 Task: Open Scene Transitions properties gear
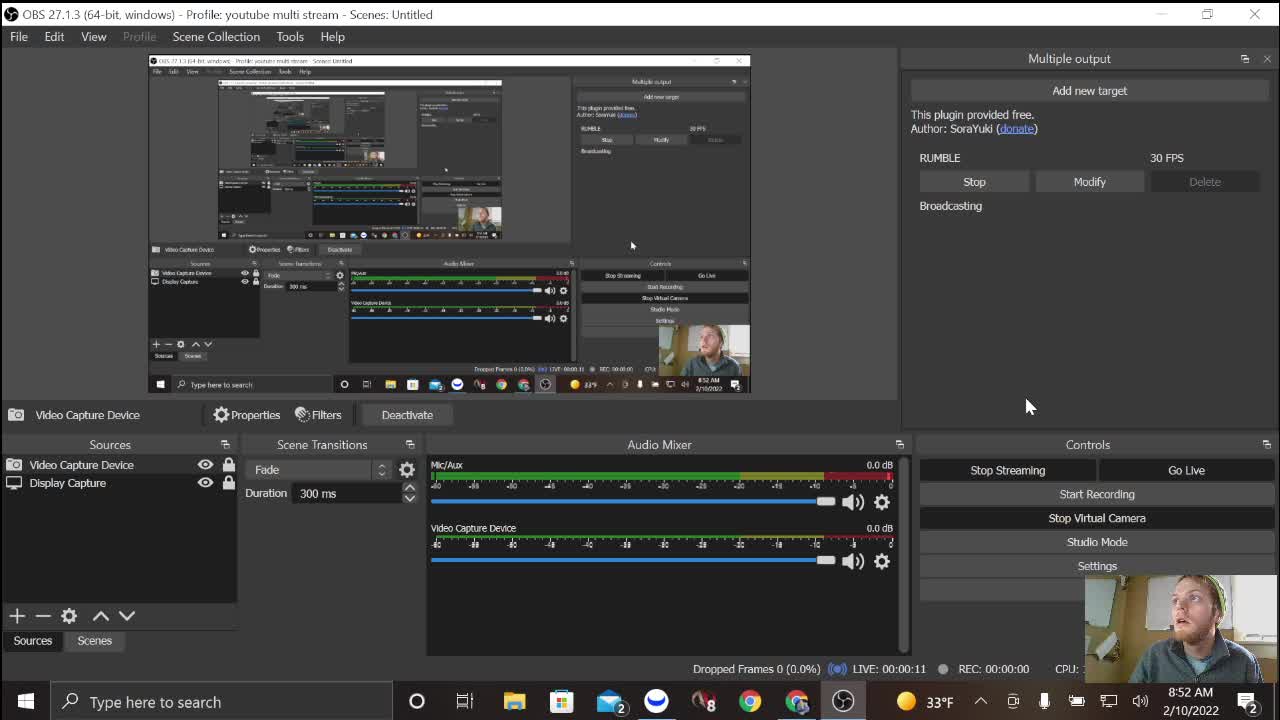[407, 470]
